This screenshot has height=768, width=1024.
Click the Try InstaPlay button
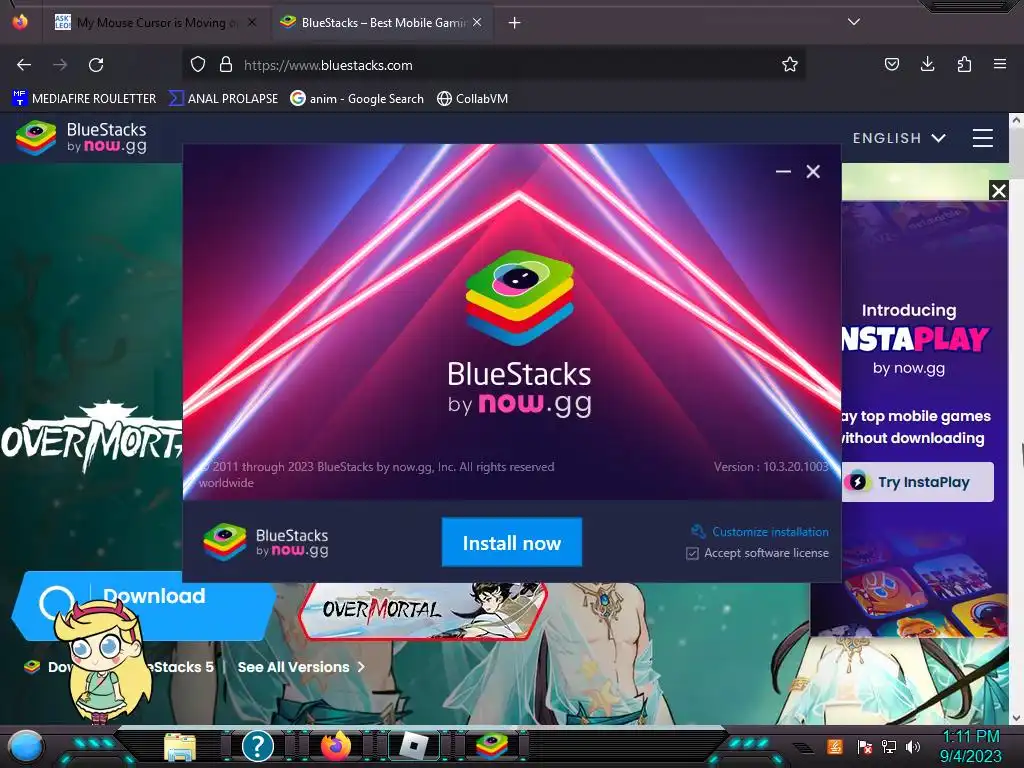[918, 482]
